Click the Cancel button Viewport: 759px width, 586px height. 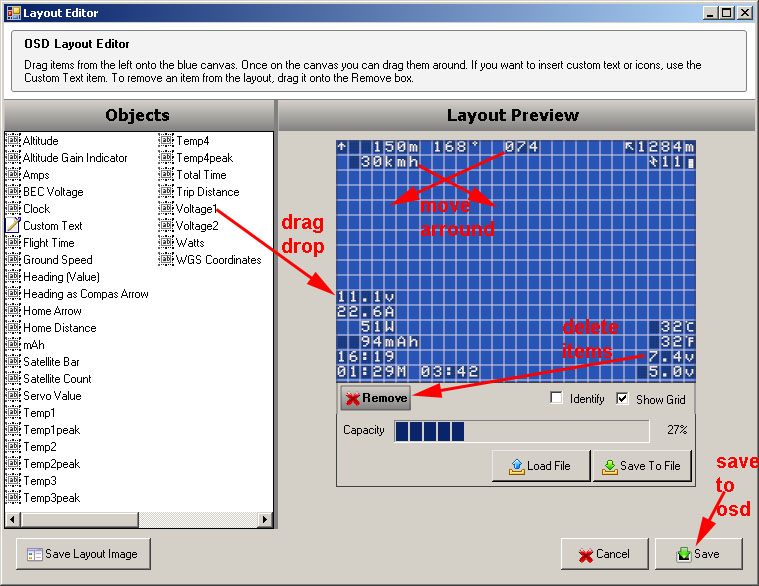click(x=604, y=554)
